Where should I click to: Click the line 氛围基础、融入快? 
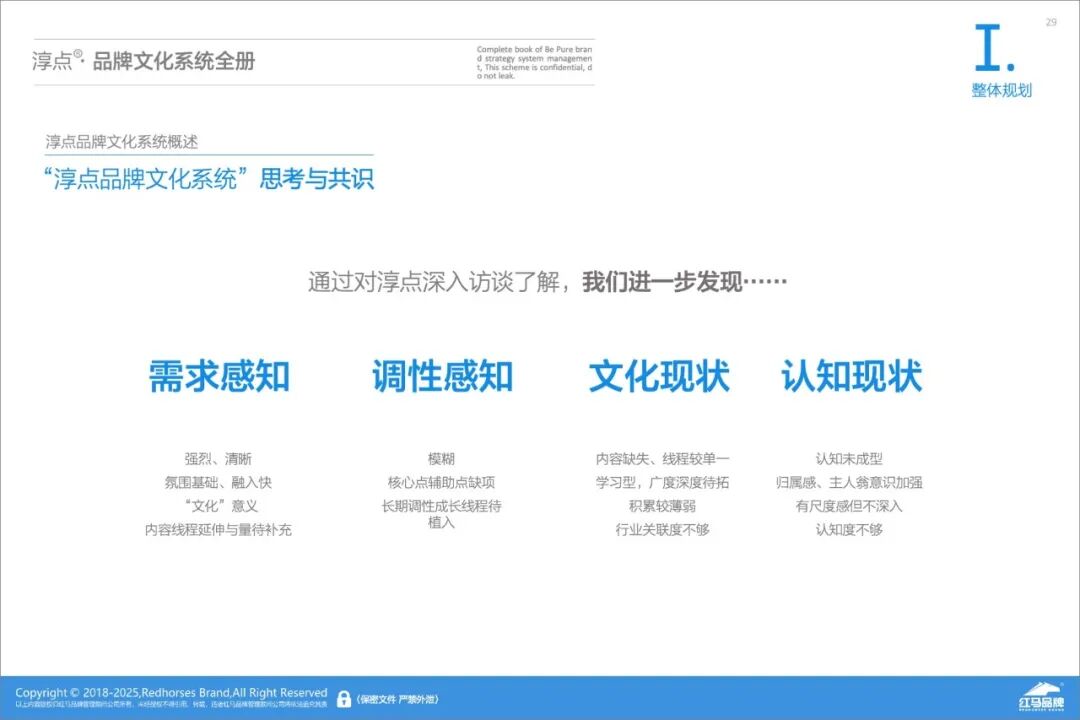(x=218, y=482)
